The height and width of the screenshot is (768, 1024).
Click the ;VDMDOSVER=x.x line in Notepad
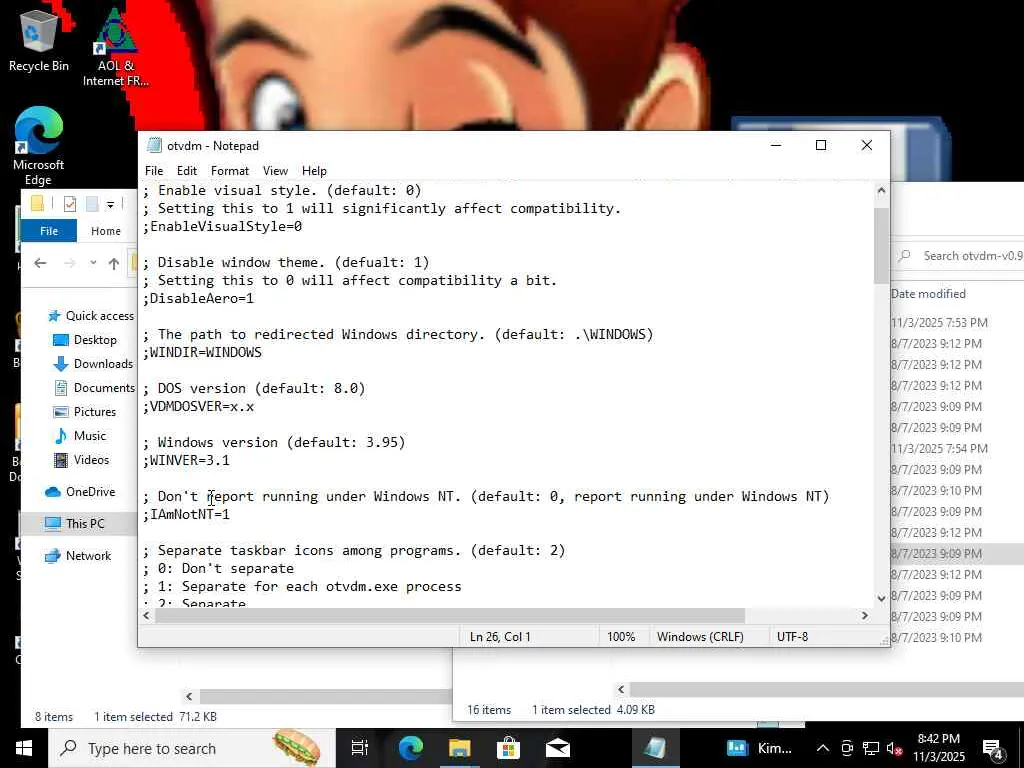(199, 406)
